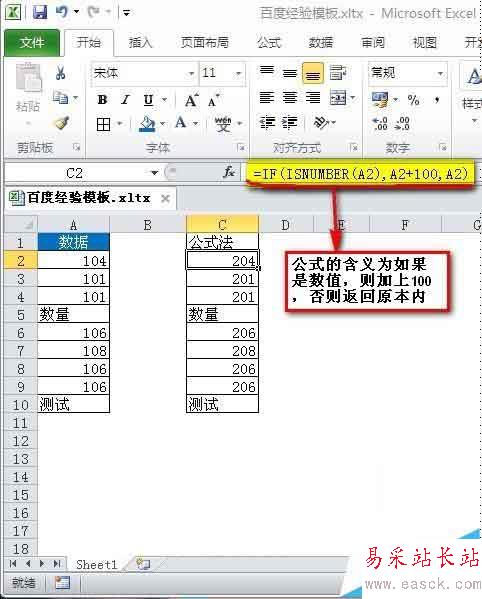Switch to the 视图 (View) ribbon tab

[425, 42]
